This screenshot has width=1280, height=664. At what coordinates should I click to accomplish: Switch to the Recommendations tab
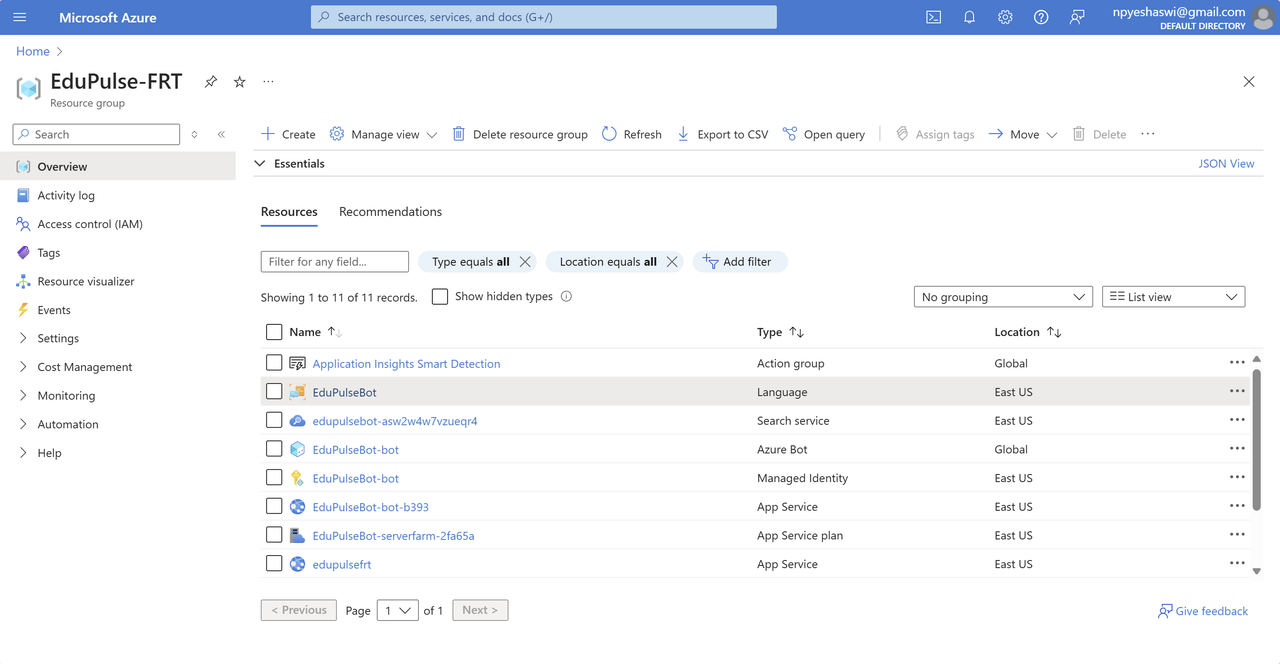pyautogui.click(x=390, y=212)
